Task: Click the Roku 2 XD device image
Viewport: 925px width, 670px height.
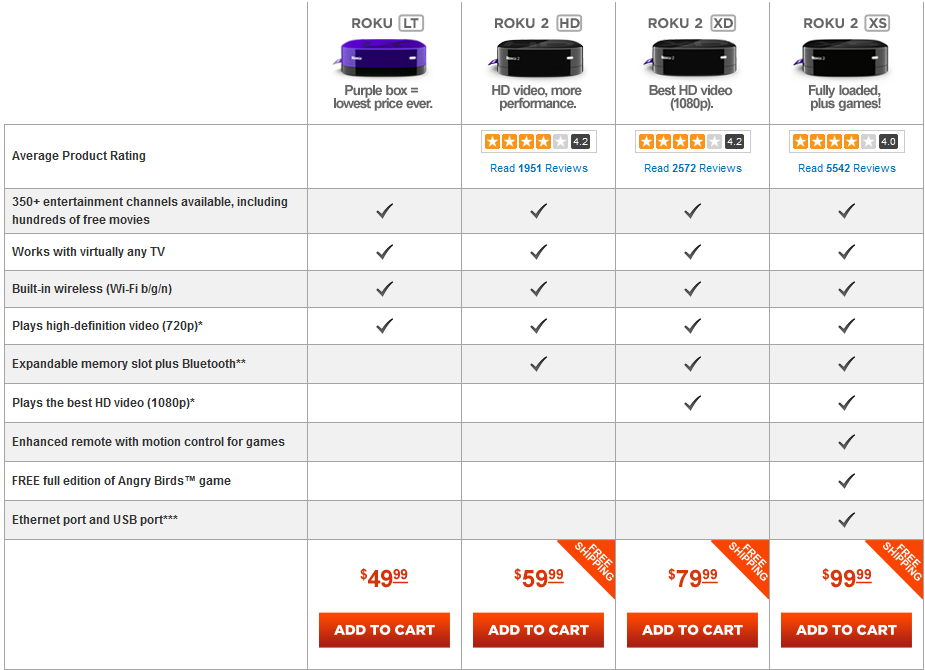Action: (690, 58)
